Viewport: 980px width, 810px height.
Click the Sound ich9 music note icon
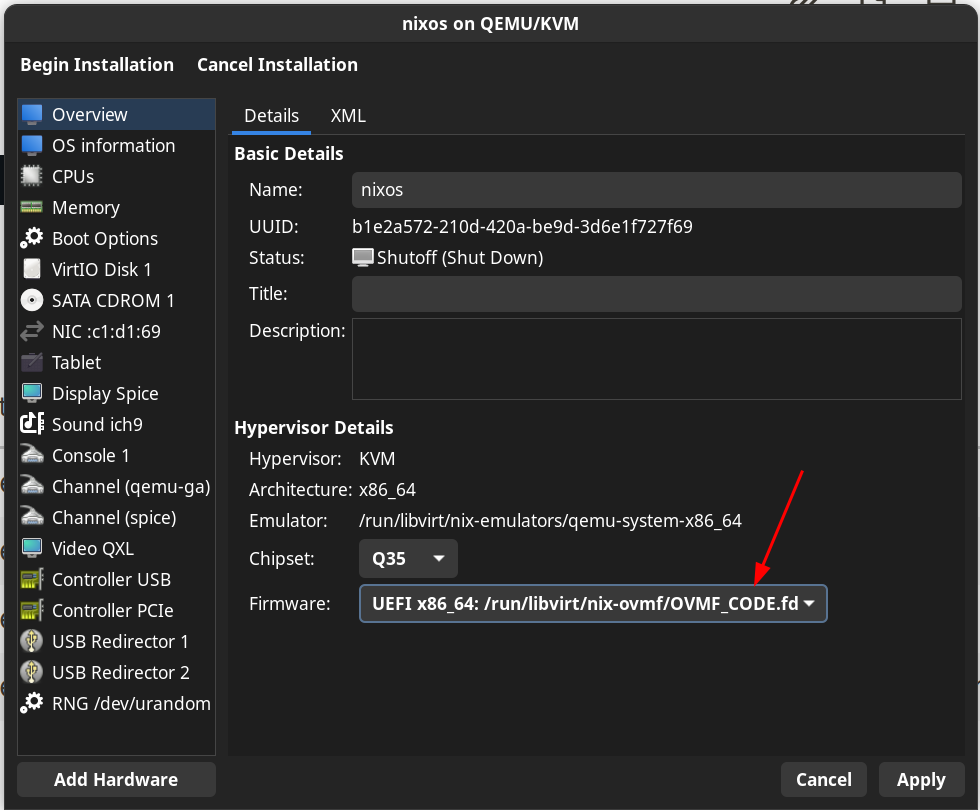click(32, 424)
